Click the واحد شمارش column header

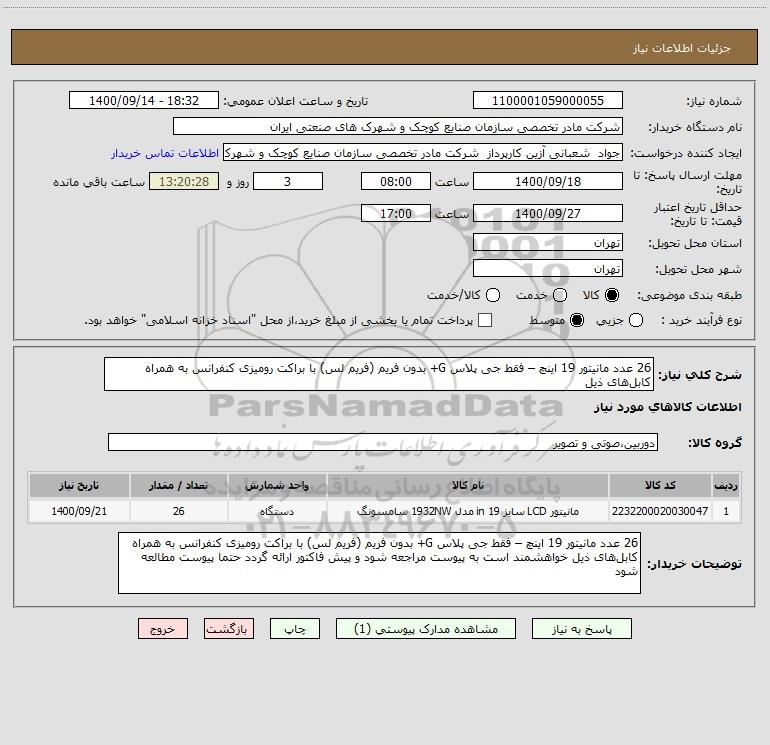pos(277,485)
